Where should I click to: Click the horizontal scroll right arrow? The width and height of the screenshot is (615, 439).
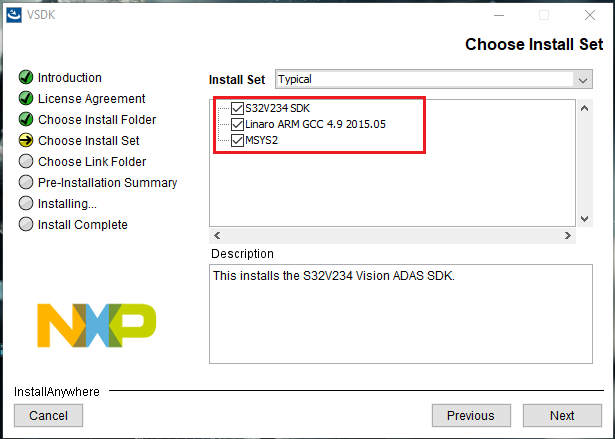568,235
